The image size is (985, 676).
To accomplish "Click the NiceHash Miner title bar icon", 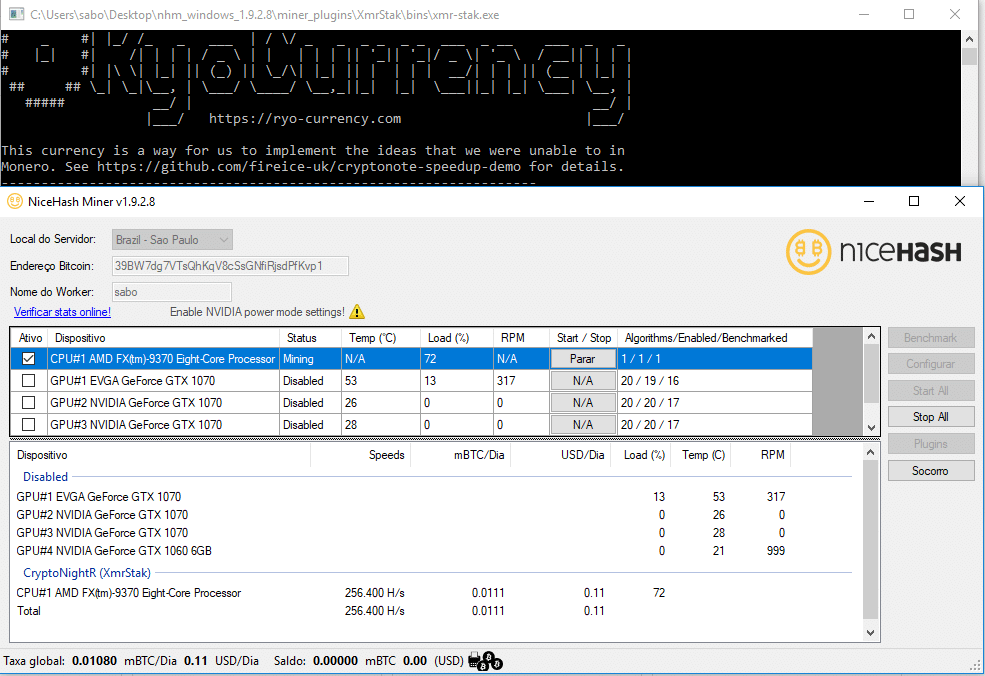I will [15, 201].
